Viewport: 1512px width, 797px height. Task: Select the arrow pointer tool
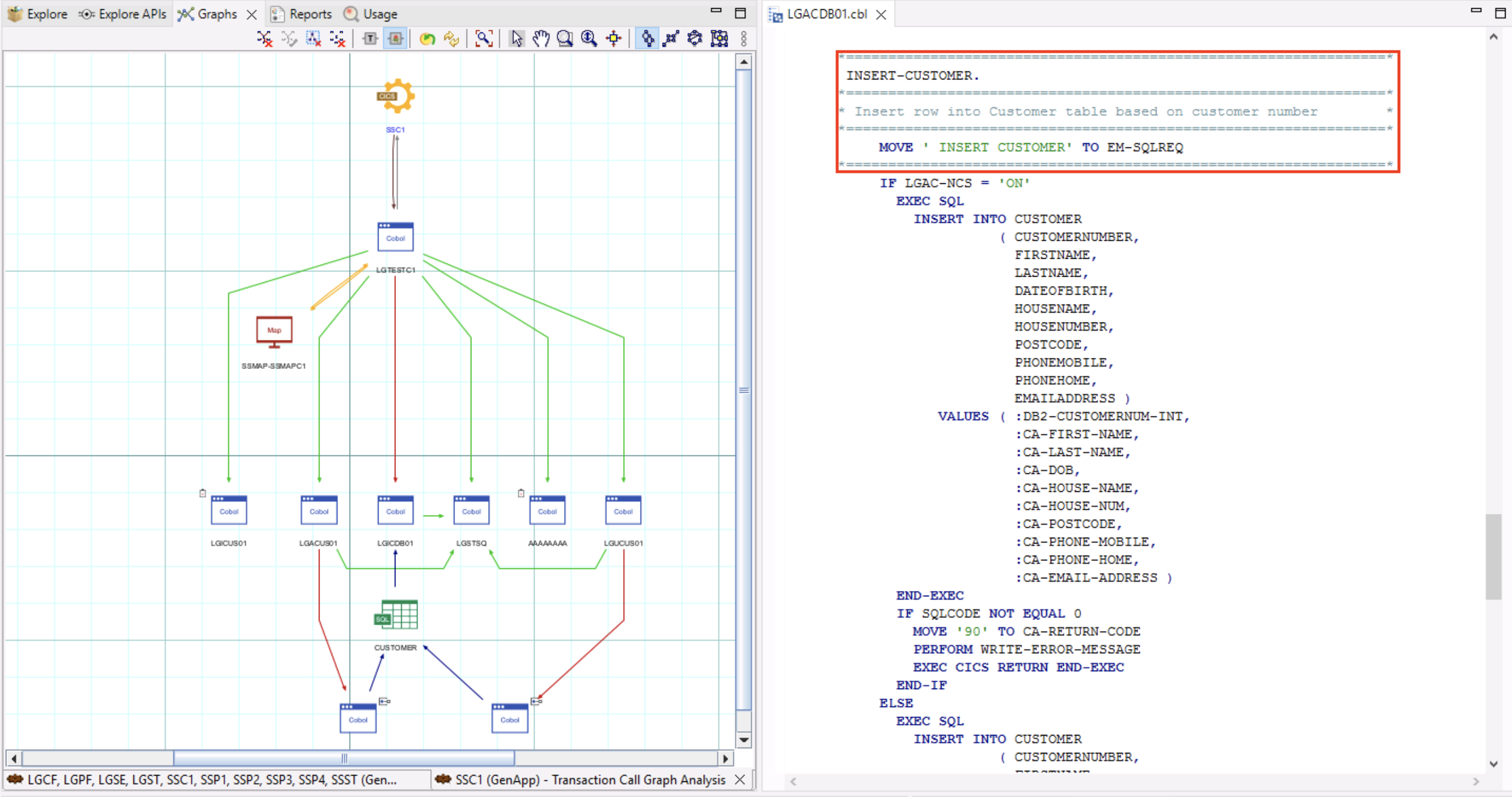(517, 39)
